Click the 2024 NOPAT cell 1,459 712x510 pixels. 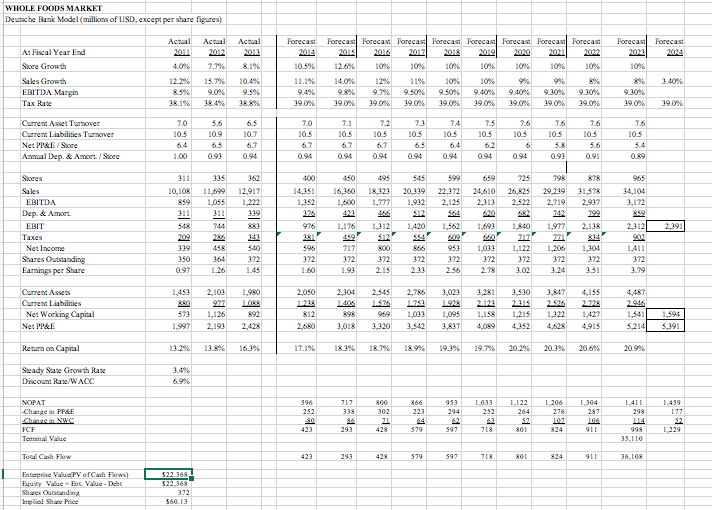pos(672,402)
